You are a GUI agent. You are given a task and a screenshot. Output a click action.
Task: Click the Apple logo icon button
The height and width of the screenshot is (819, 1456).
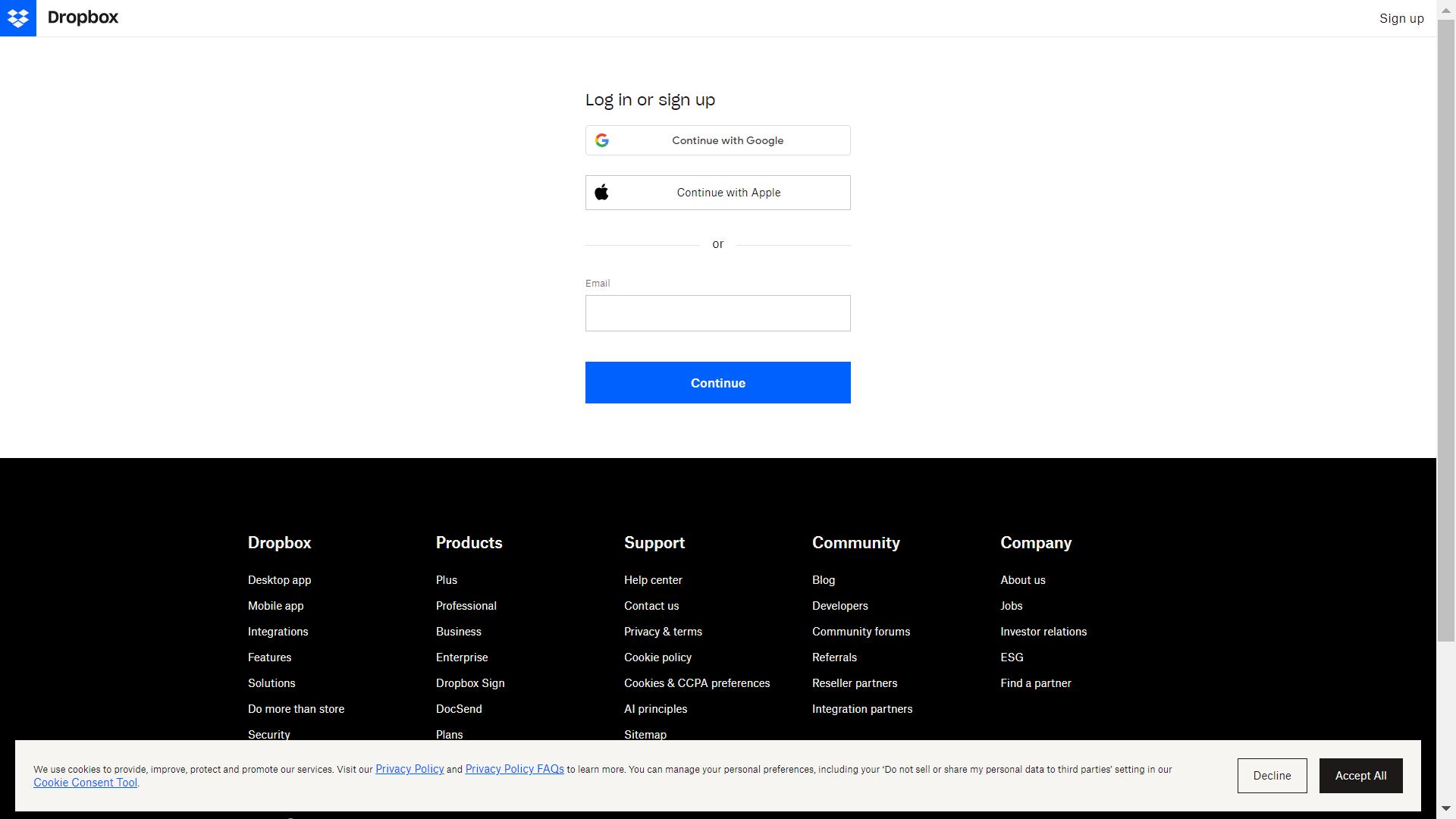coord(601,192)
